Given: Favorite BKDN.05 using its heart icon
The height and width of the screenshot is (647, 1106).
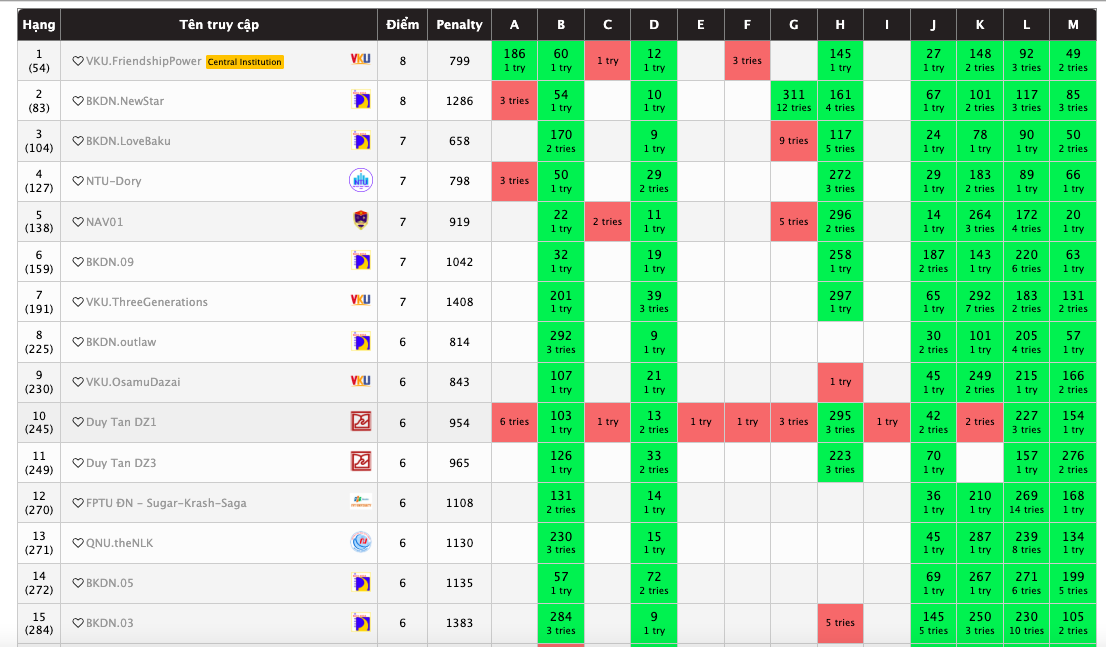Looking at the screenshot, I should pos(78,583).
